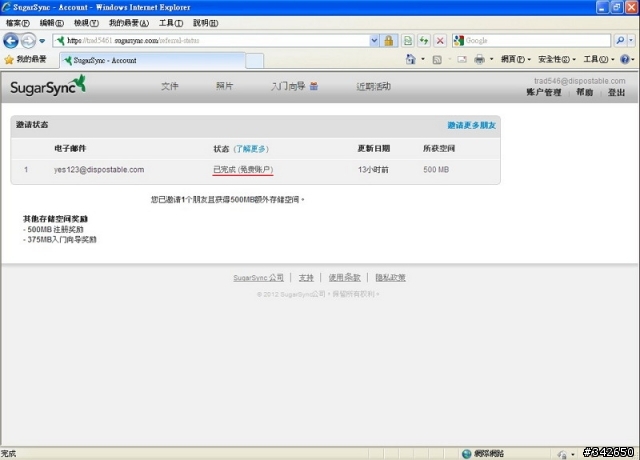This screenshot has width=640, height=460.
Task: Toggle the compatibility view icon
Action: tap(407, 40)
